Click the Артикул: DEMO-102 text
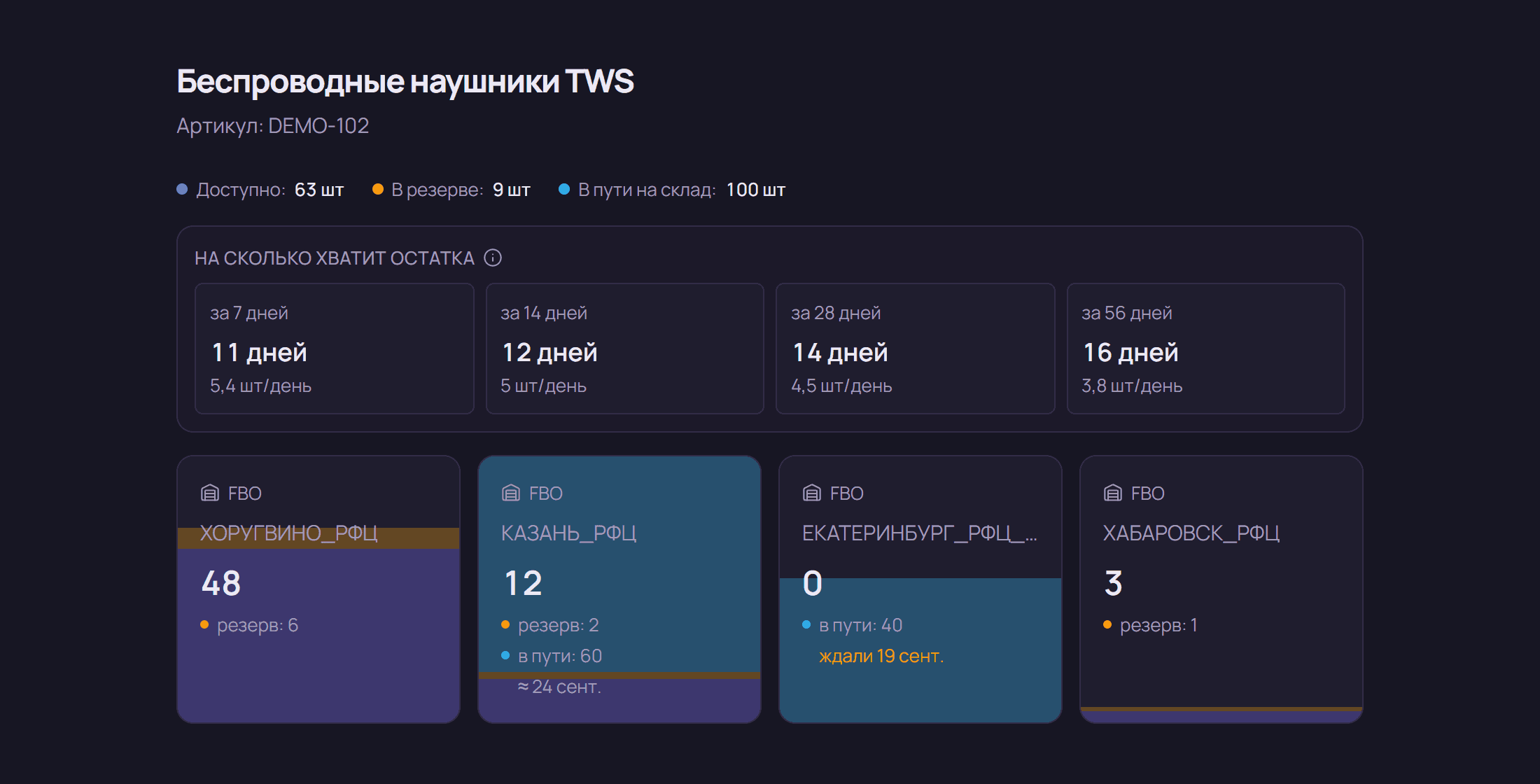The height and width of the screenshot is (784, 1540). tap(273, 126)
